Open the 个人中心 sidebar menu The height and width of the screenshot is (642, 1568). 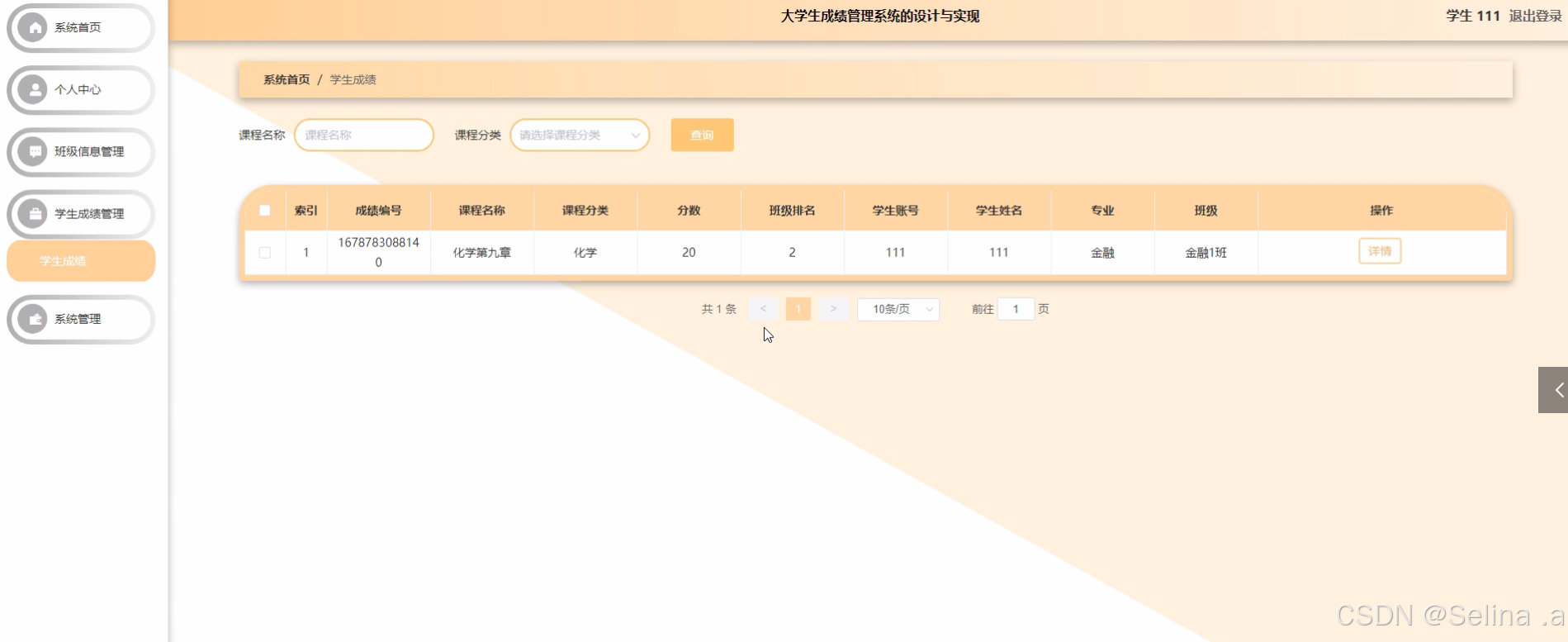tap(81, 89)
